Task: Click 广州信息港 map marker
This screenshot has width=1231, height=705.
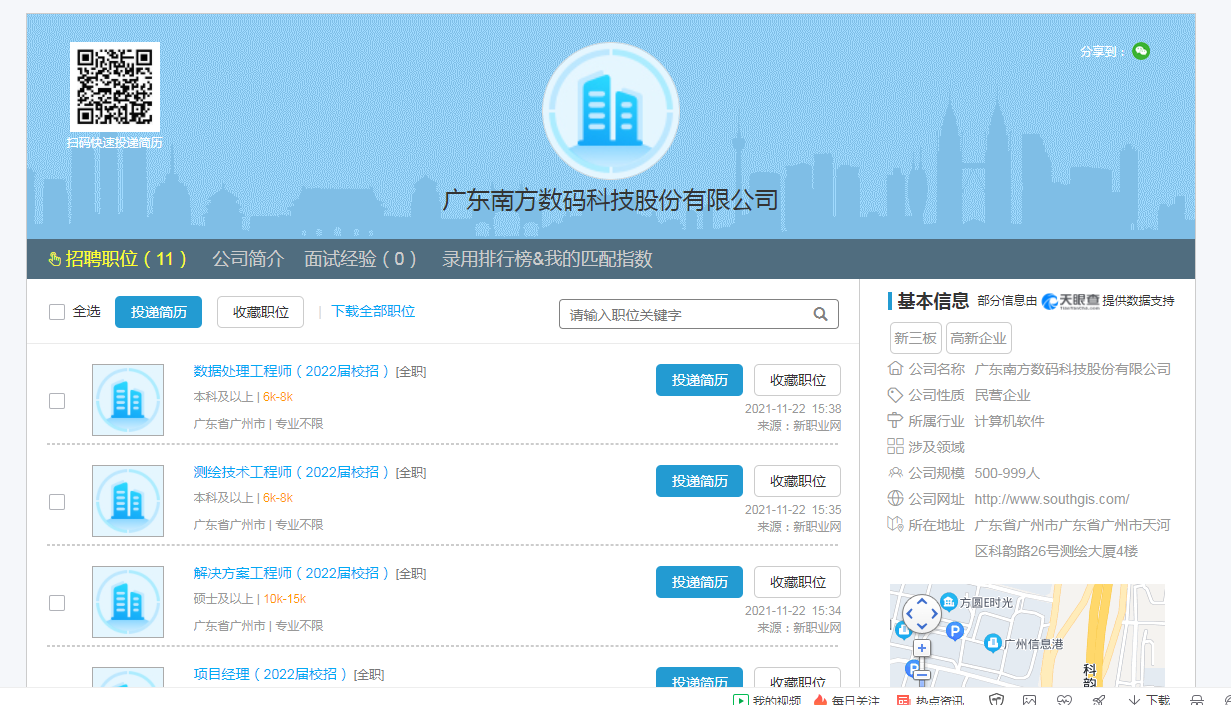Action: [x=993, y=641]
